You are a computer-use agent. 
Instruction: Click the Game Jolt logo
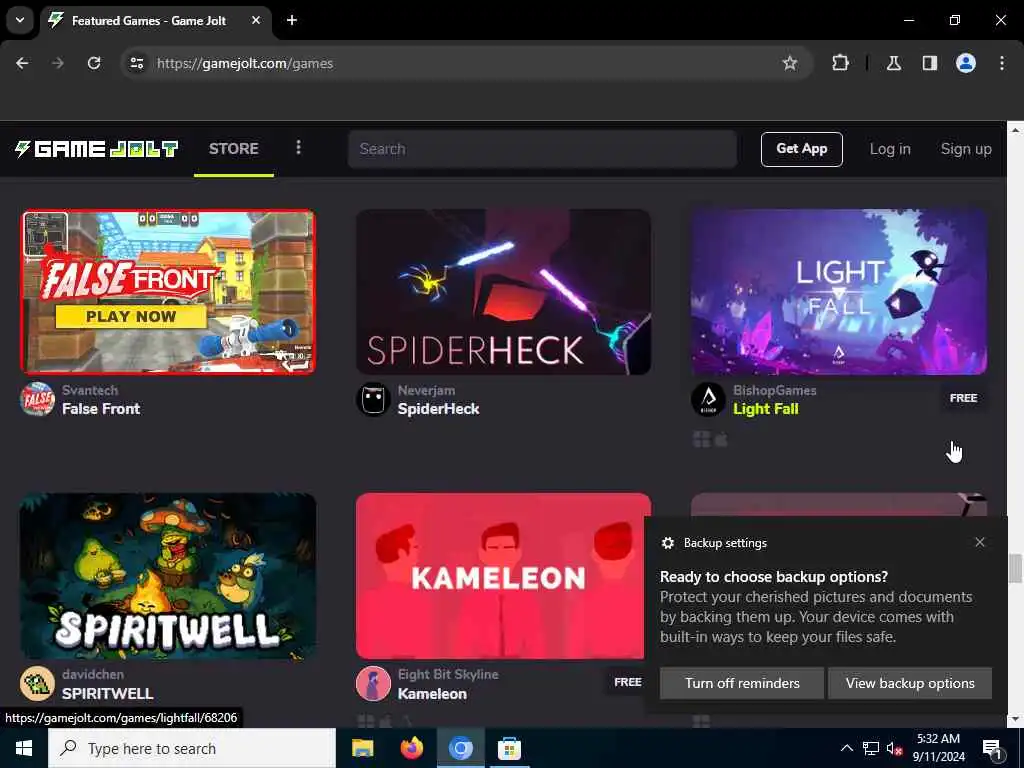[x=96, y=149]
